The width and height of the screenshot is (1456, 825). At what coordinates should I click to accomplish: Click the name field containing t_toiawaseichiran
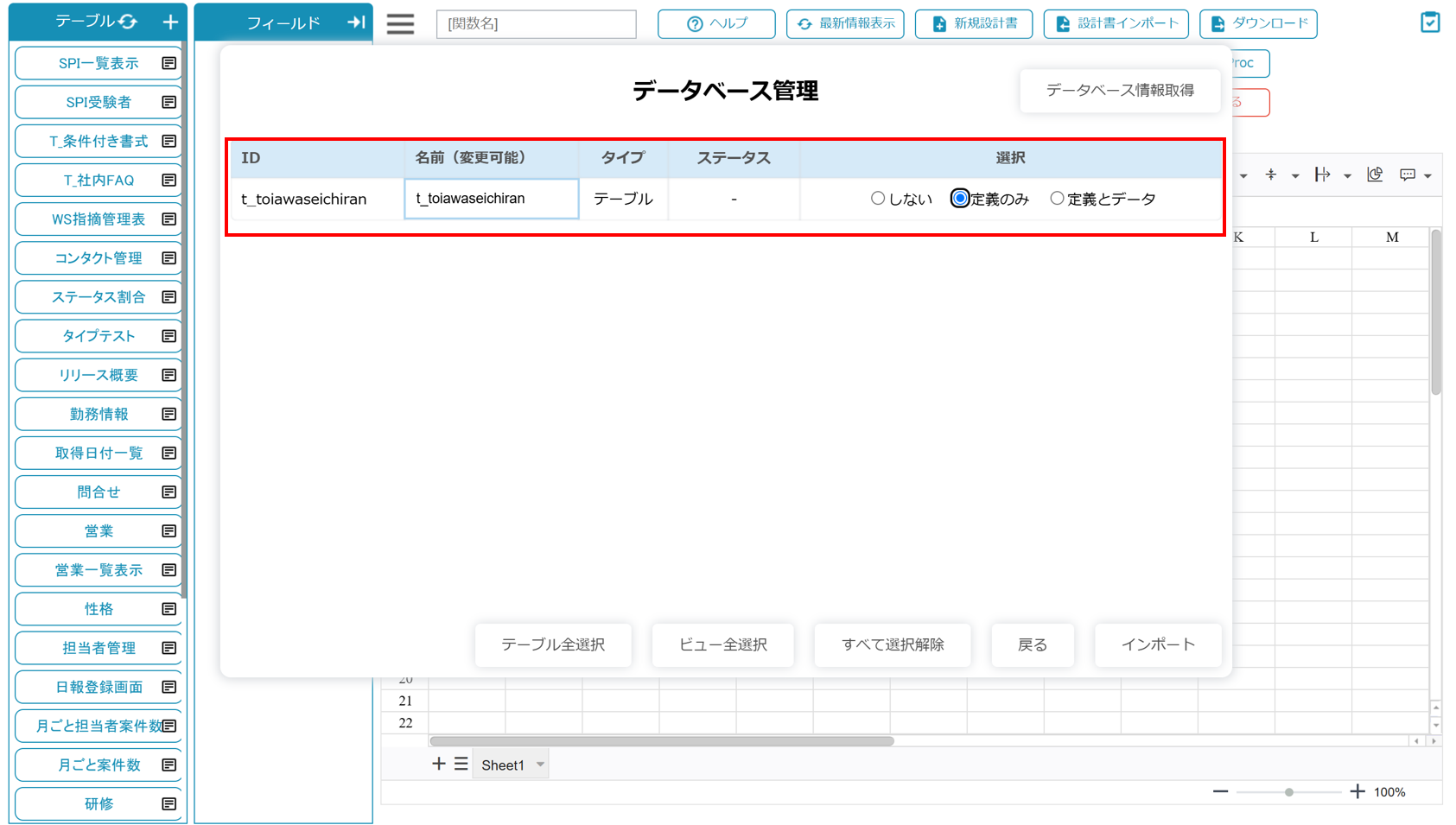pos(492,199)
